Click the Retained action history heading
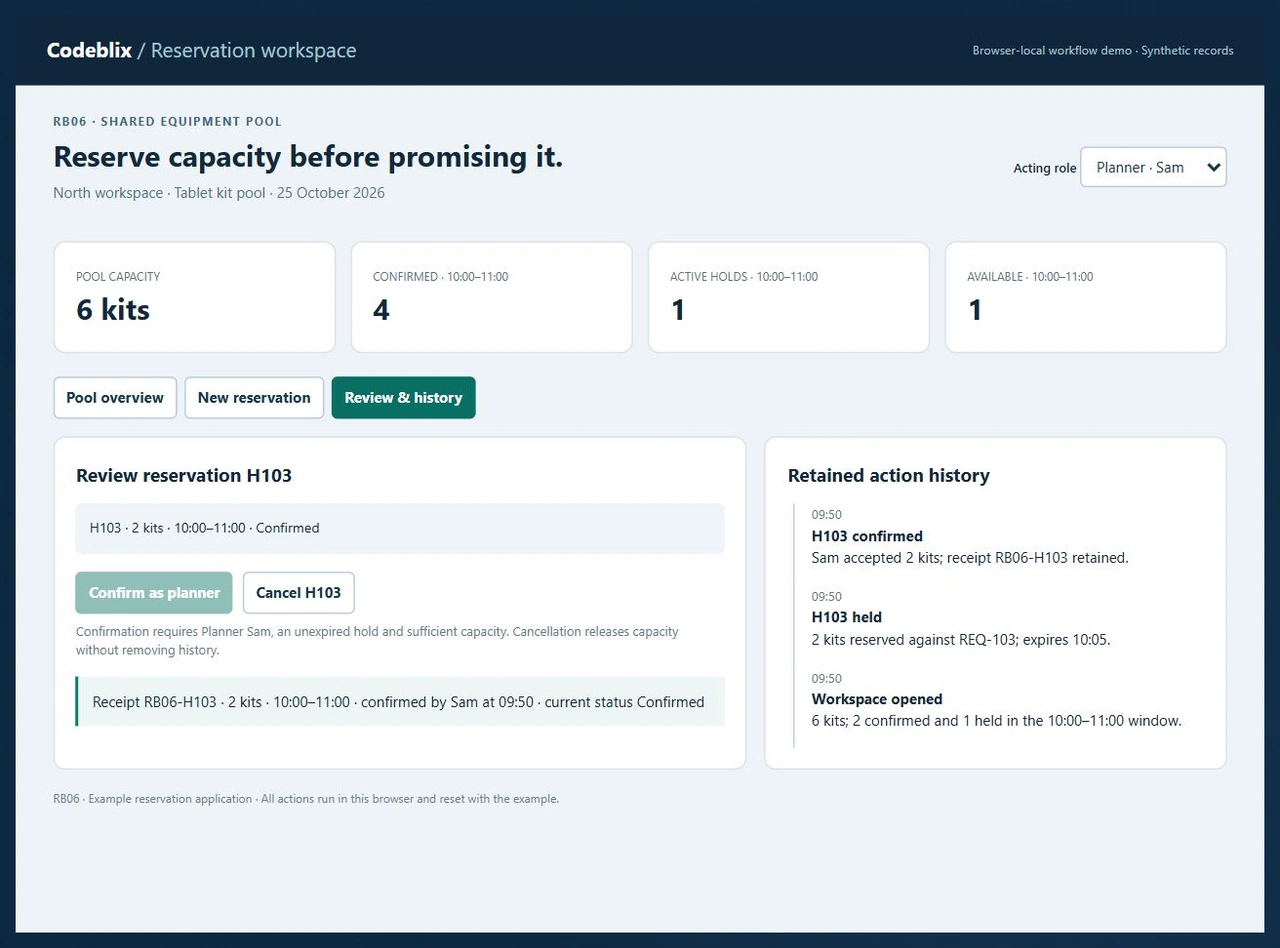The image size is (1280, 948). click(x=888, y=475)
